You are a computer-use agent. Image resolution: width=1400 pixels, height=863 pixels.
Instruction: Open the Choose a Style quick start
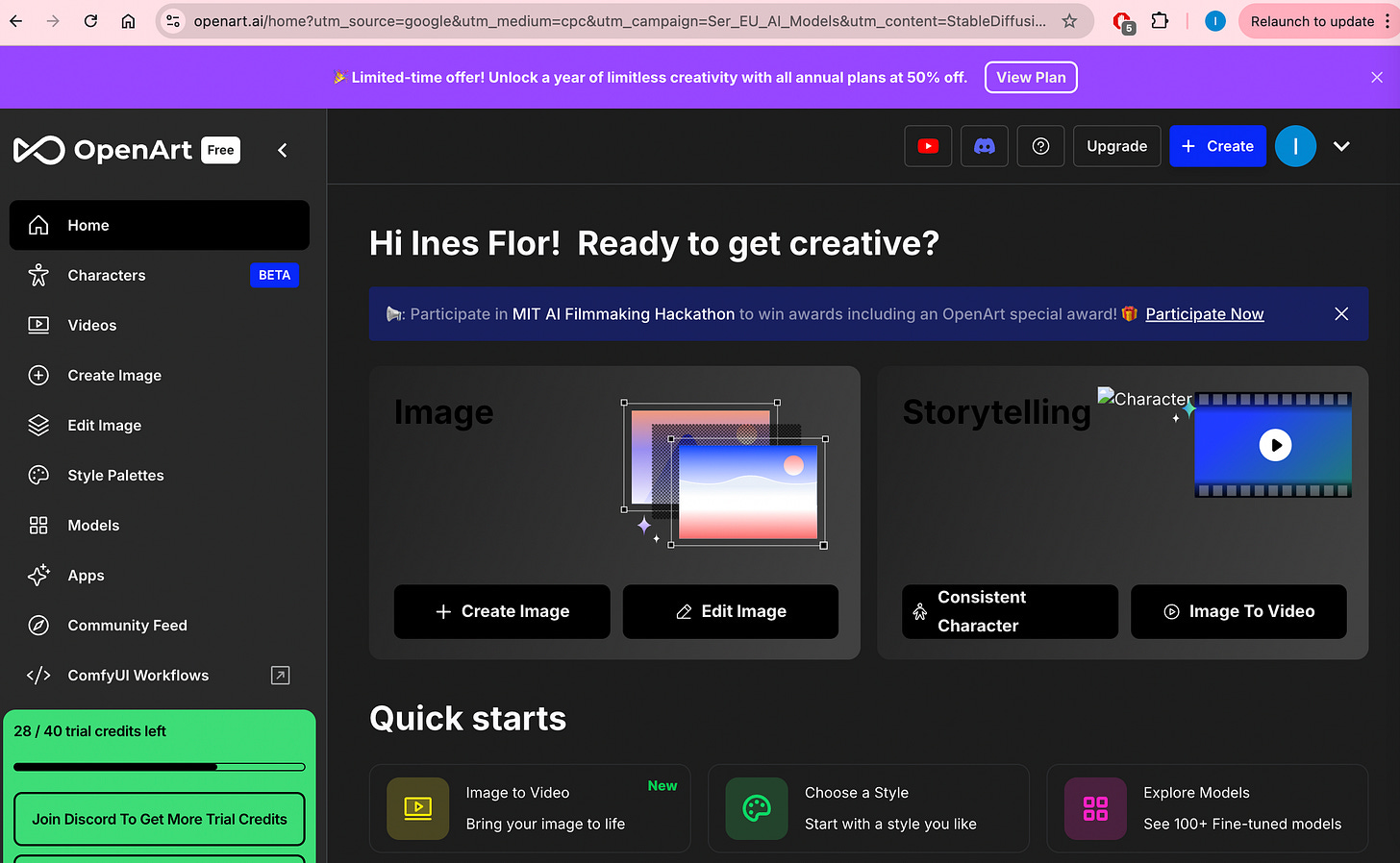tap(868, 808)
